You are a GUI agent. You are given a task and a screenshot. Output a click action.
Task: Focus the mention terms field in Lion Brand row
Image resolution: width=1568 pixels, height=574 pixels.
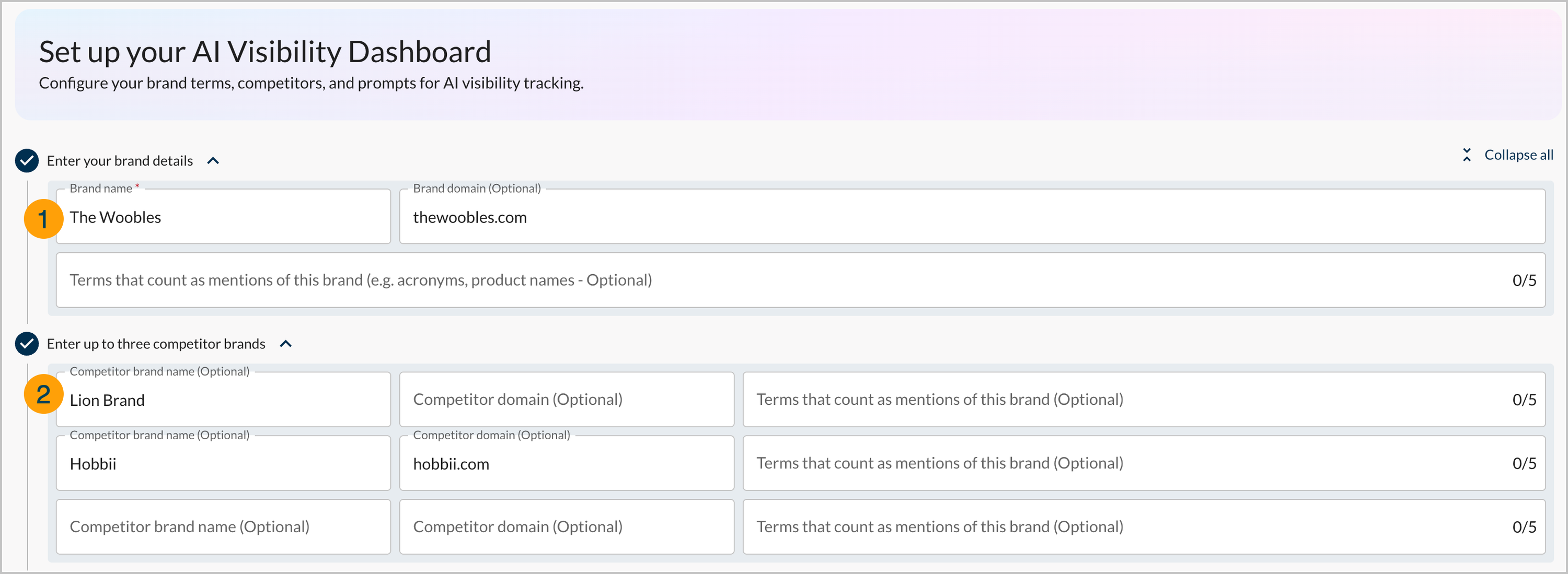point(1144,400)
